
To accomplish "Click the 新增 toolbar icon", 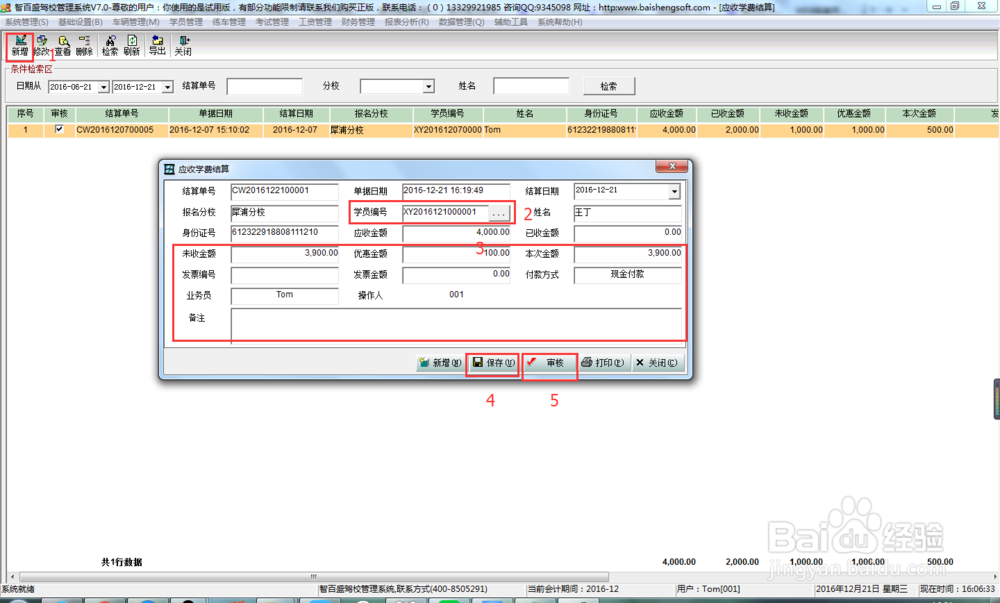I will [x=20, y=45].
